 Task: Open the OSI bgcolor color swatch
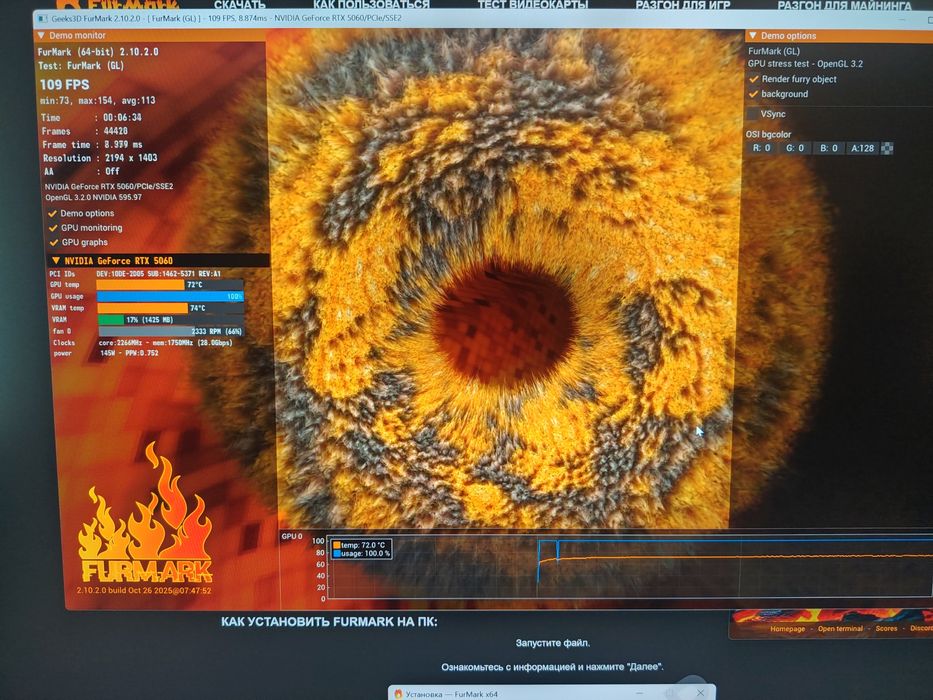(887, 148)
